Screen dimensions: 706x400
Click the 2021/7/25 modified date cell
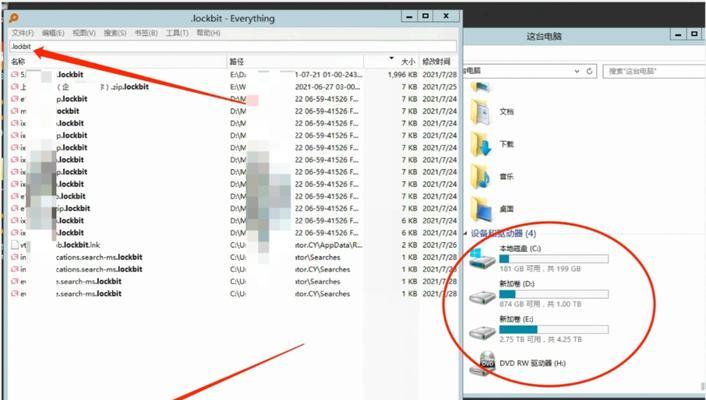pos(439,86)
